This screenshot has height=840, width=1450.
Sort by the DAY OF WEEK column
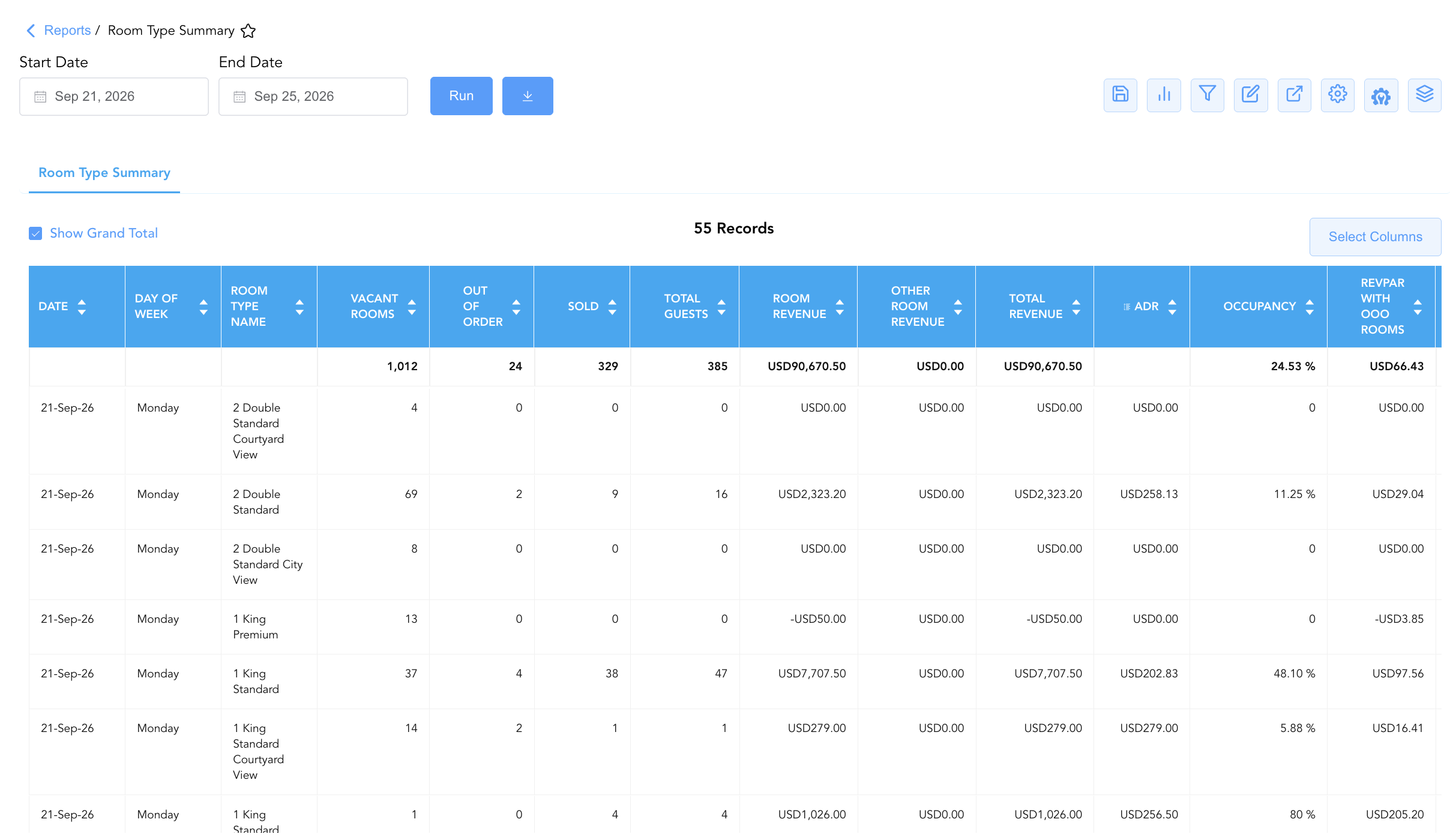tap(203, 307)
